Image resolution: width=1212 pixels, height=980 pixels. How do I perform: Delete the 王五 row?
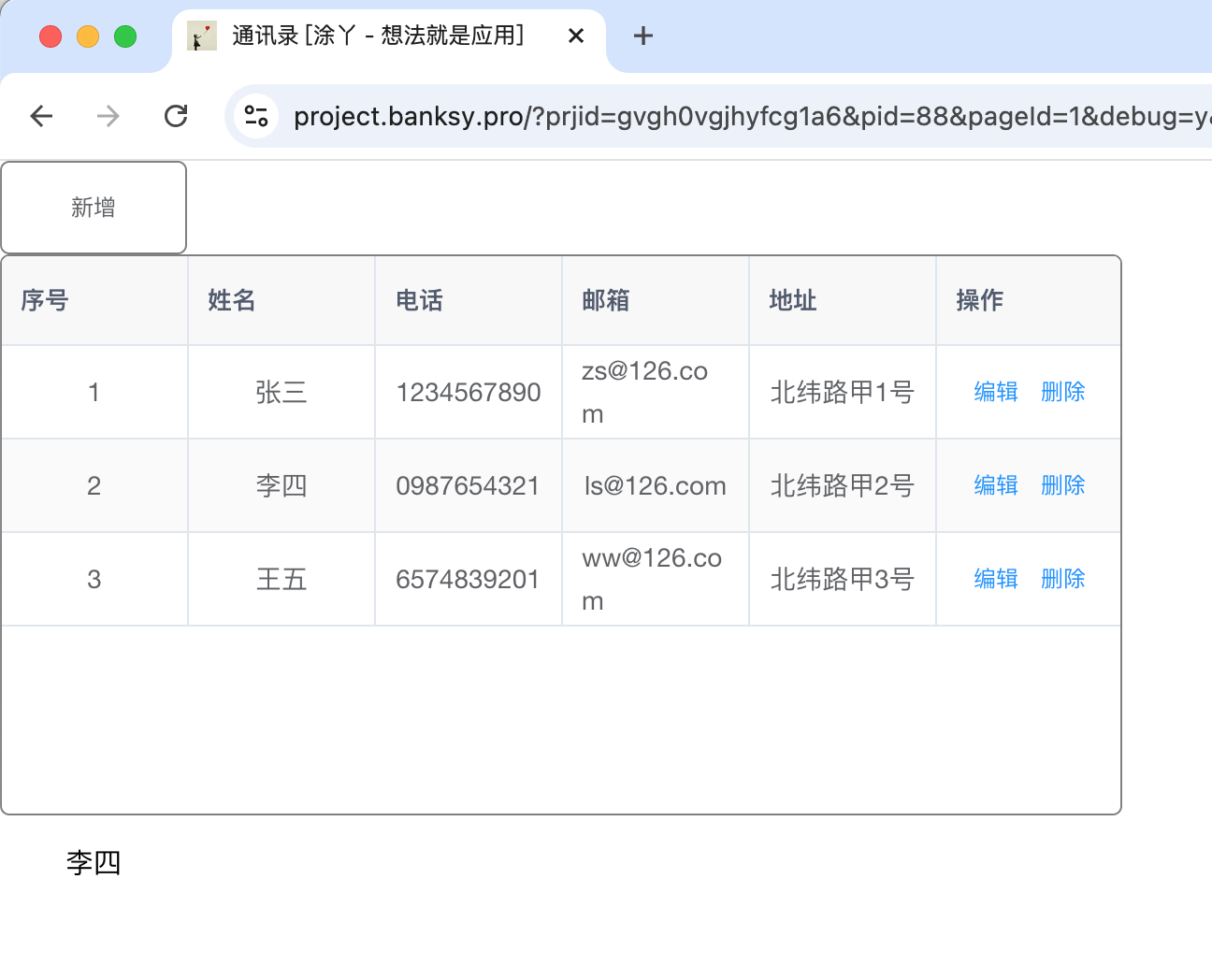tap(1063, 579)
